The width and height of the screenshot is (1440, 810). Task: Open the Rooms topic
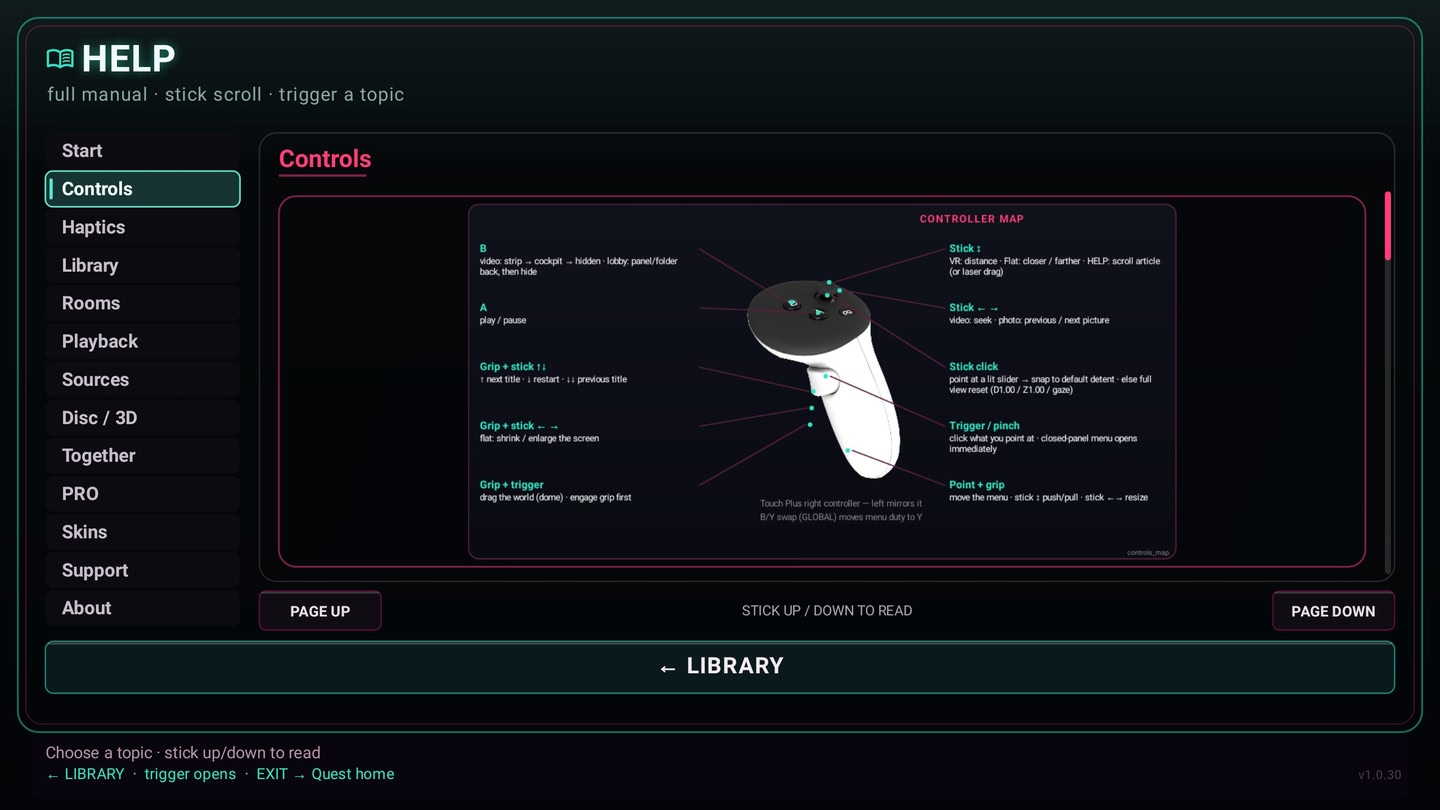point(142,303)
